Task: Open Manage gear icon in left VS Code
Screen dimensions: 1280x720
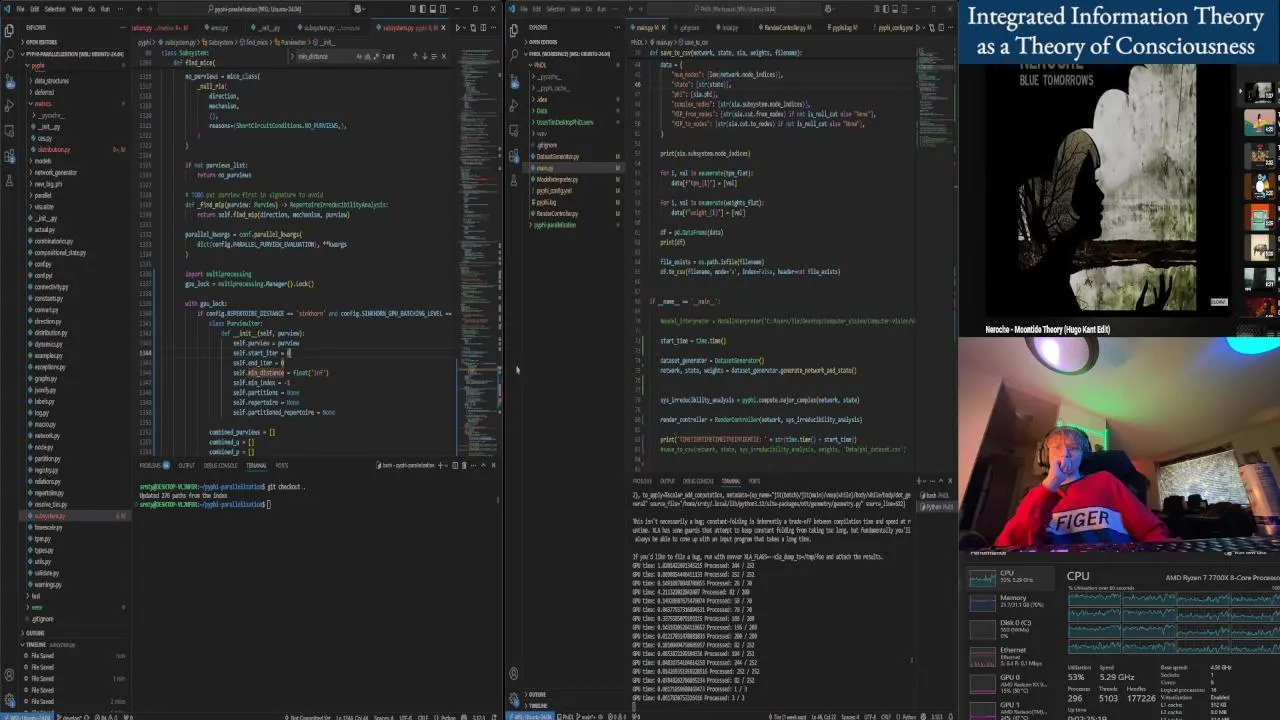Action: [x=9, y=699]
